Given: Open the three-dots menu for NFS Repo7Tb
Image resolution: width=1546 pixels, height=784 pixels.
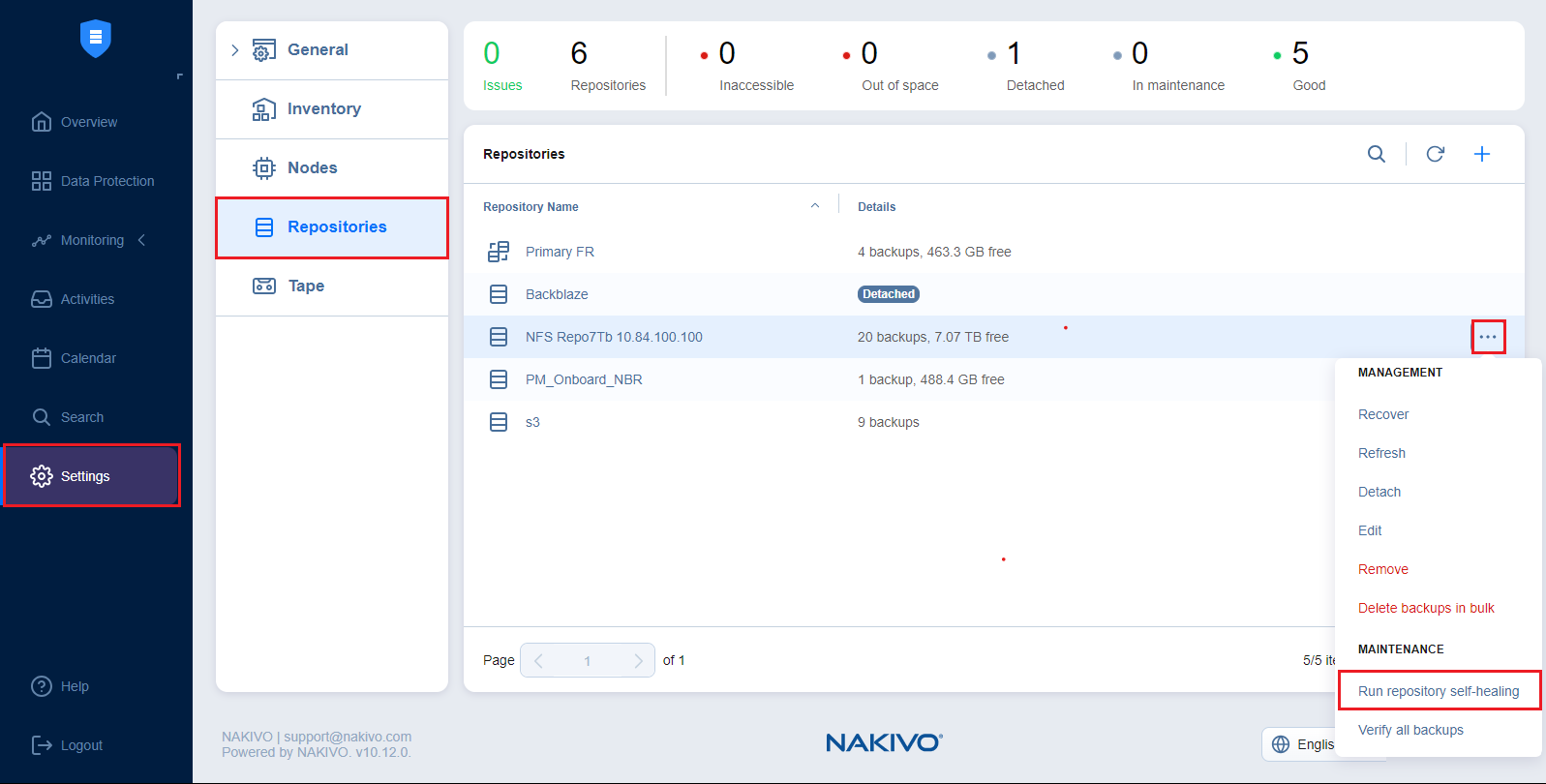Looking at the screenshot, I should click(x=1488, y=337).
